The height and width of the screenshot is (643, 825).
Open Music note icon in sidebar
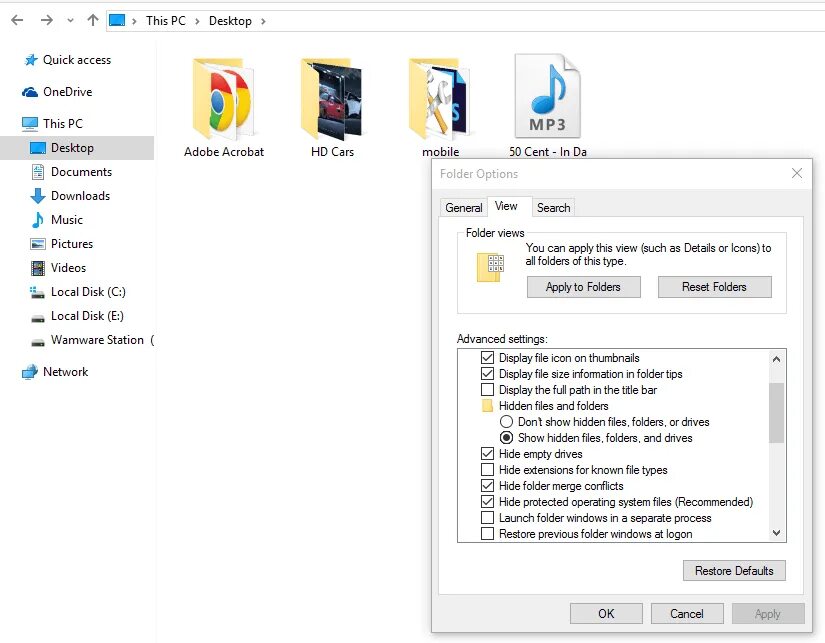click(x=38, y=220)
